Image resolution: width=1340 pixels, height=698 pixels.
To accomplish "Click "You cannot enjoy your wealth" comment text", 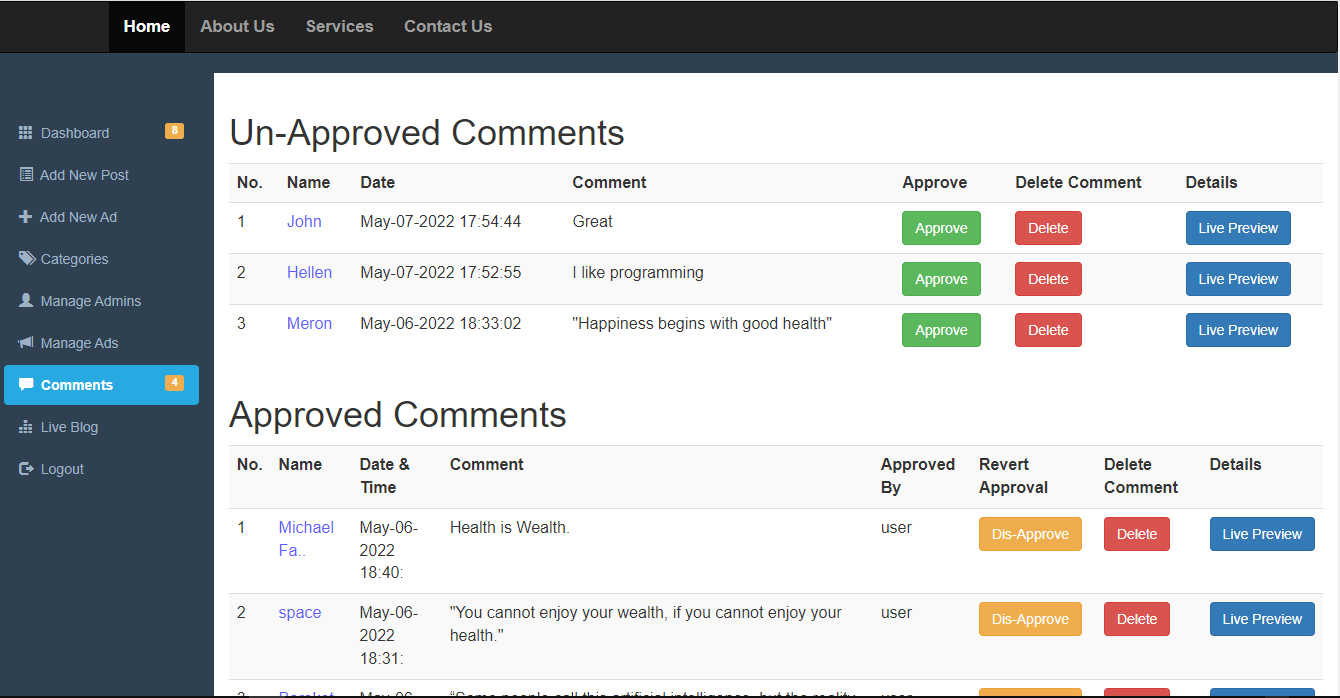I will pos(646,623).
